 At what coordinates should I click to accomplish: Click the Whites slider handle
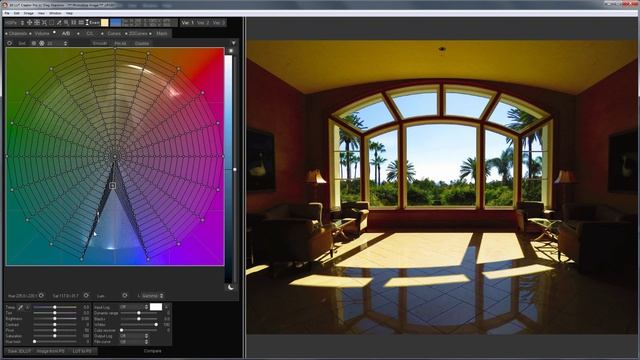[156, 324]
